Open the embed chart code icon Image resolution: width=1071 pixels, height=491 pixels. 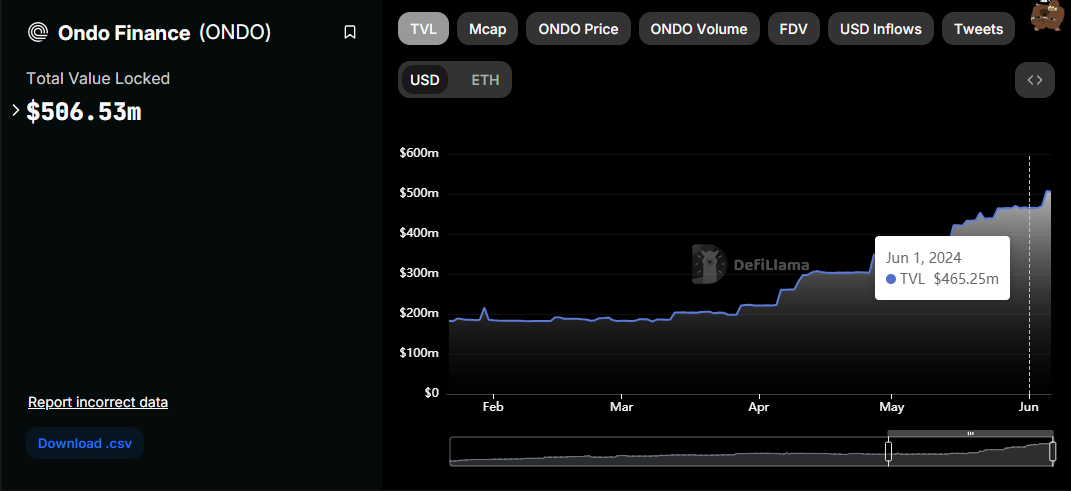pos(1035,80)
